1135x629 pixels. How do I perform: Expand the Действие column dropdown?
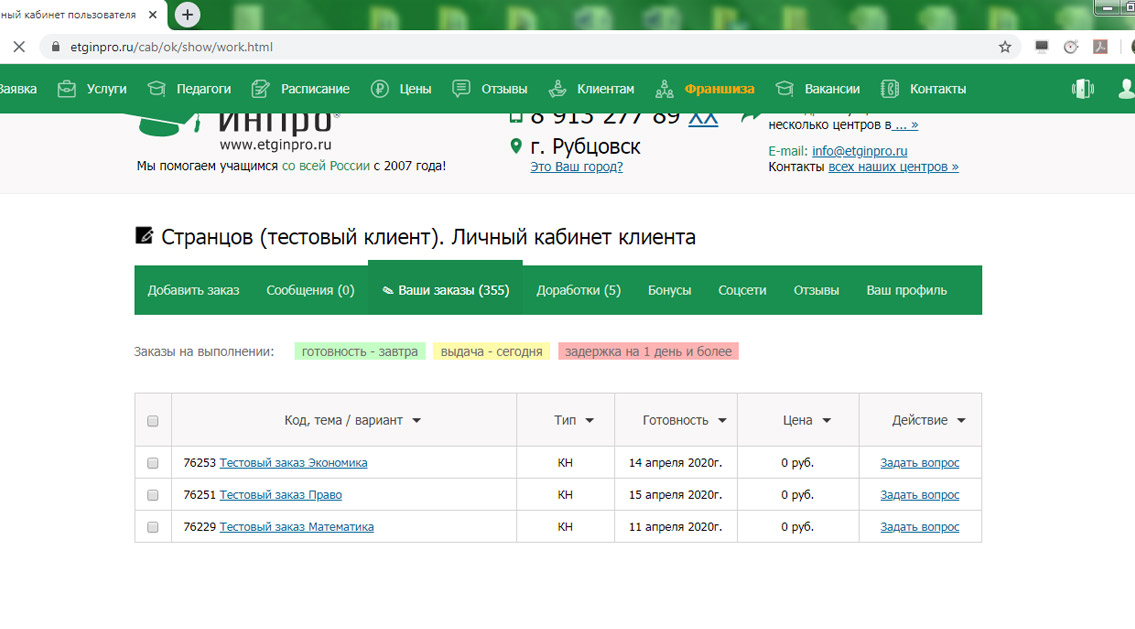point(962,421)
